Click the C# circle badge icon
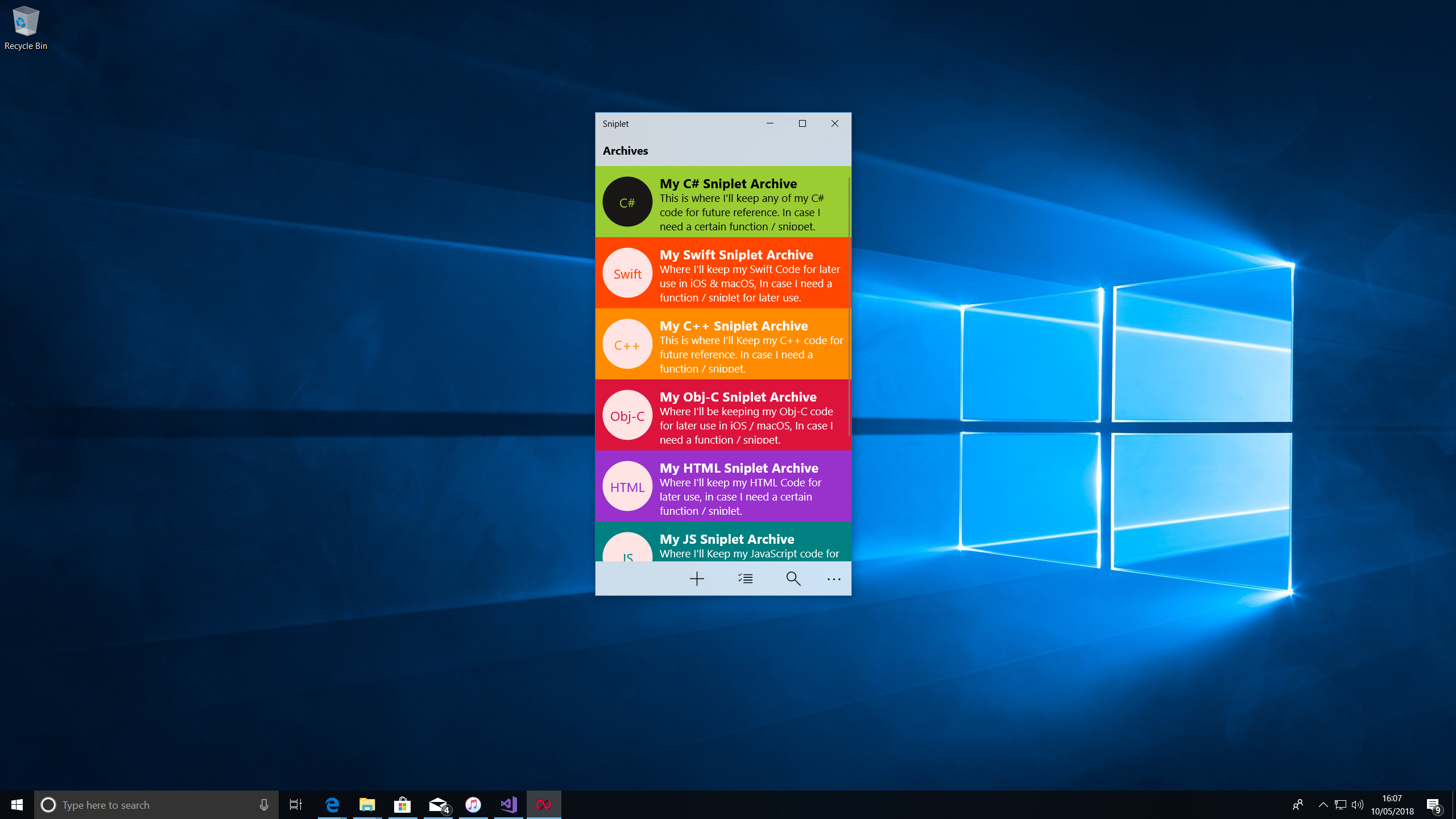1456x819 pixels. pos(627,202)
